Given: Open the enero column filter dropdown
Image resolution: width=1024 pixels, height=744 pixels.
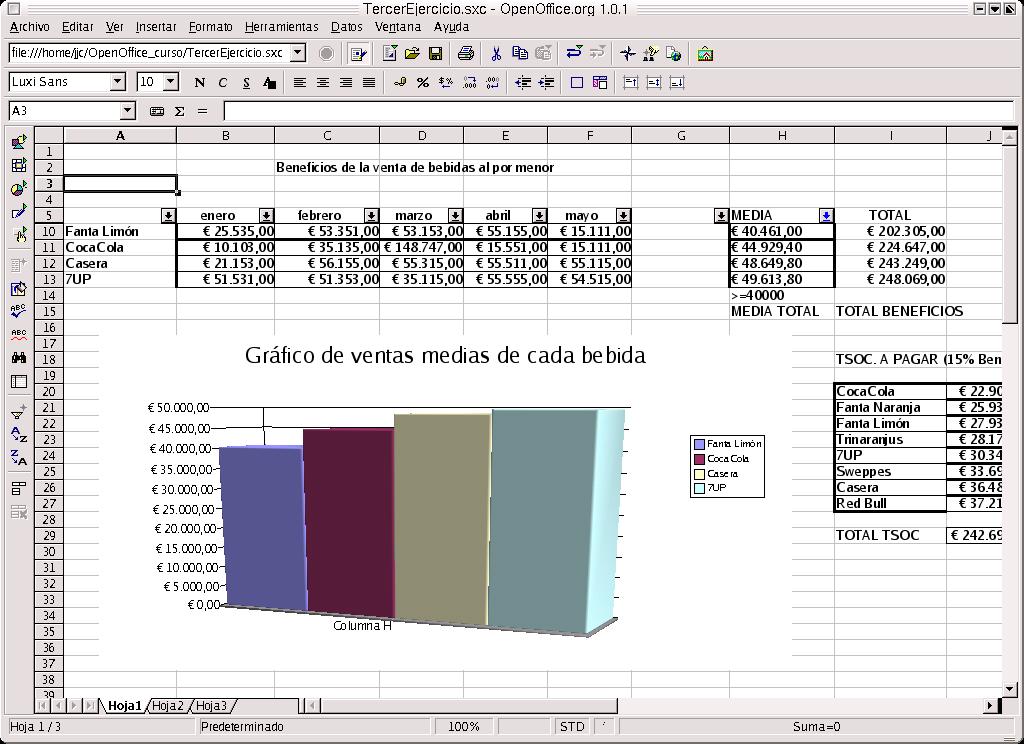Looking at the screenshot, I should click(266, 216).
